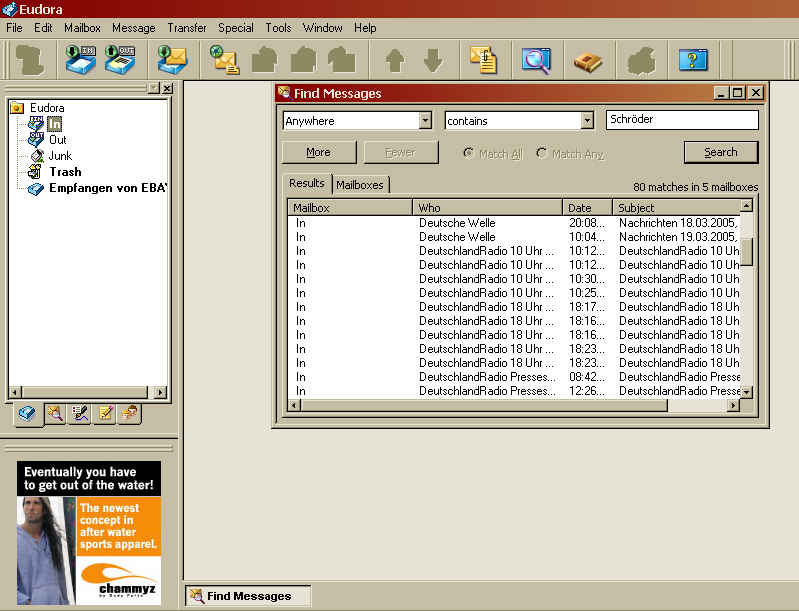The height and width of the screenshot is (611, 799).
Task: Open the Special menu
Action: pyautogui.click(x=235, y=28)
